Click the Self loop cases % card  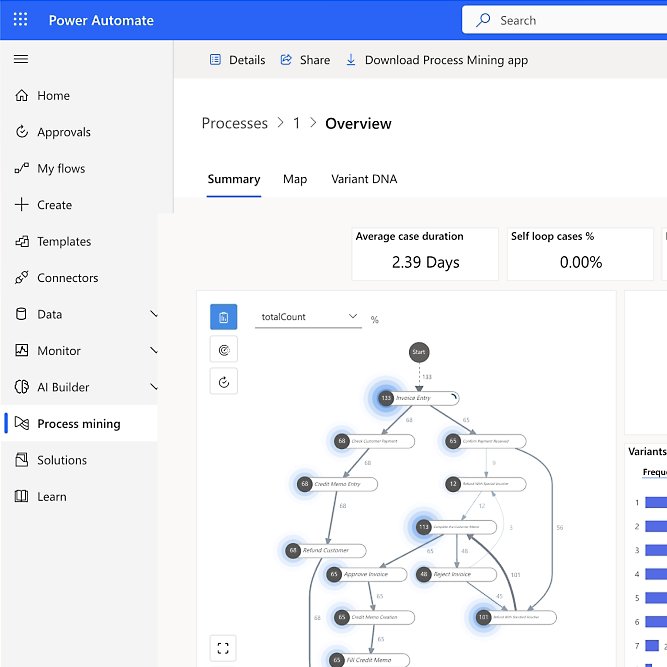tap(580, 254)
